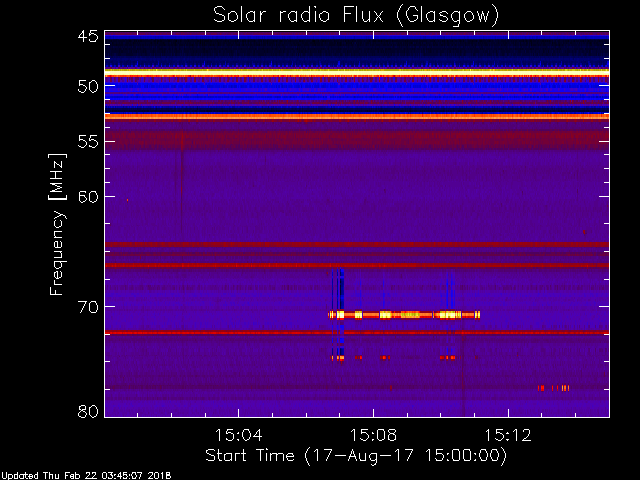Click the "Frequency [MHz]" axis label
This screenshot has height=480, width=640.
(57, 224)
